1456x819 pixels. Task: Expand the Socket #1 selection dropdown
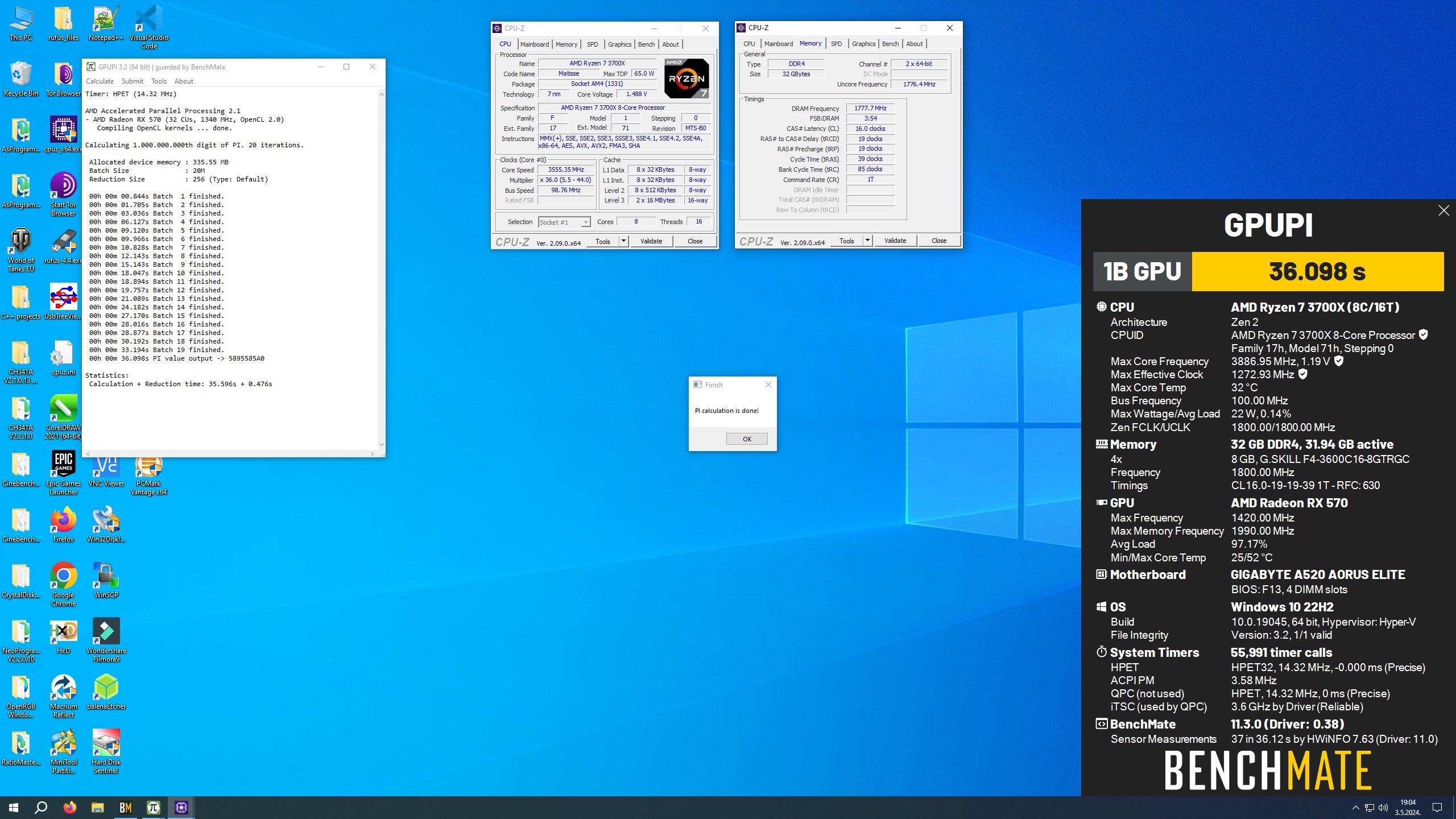(586, 222)
